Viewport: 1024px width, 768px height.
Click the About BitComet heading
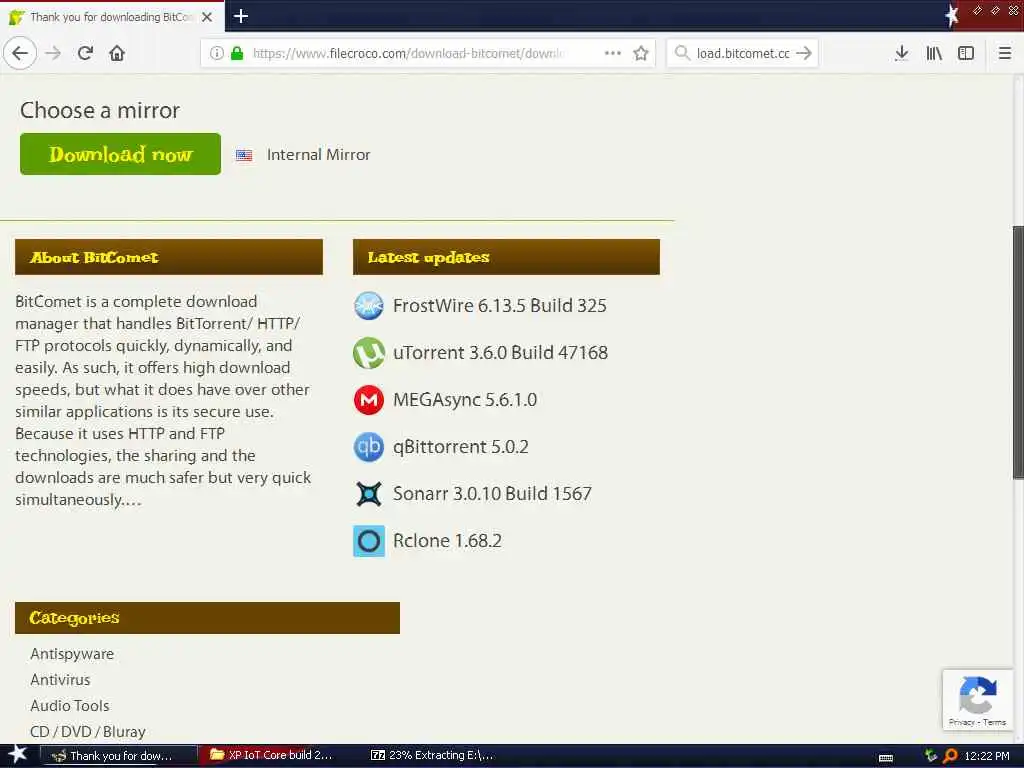pyautogui.click(x=94, y=257)
